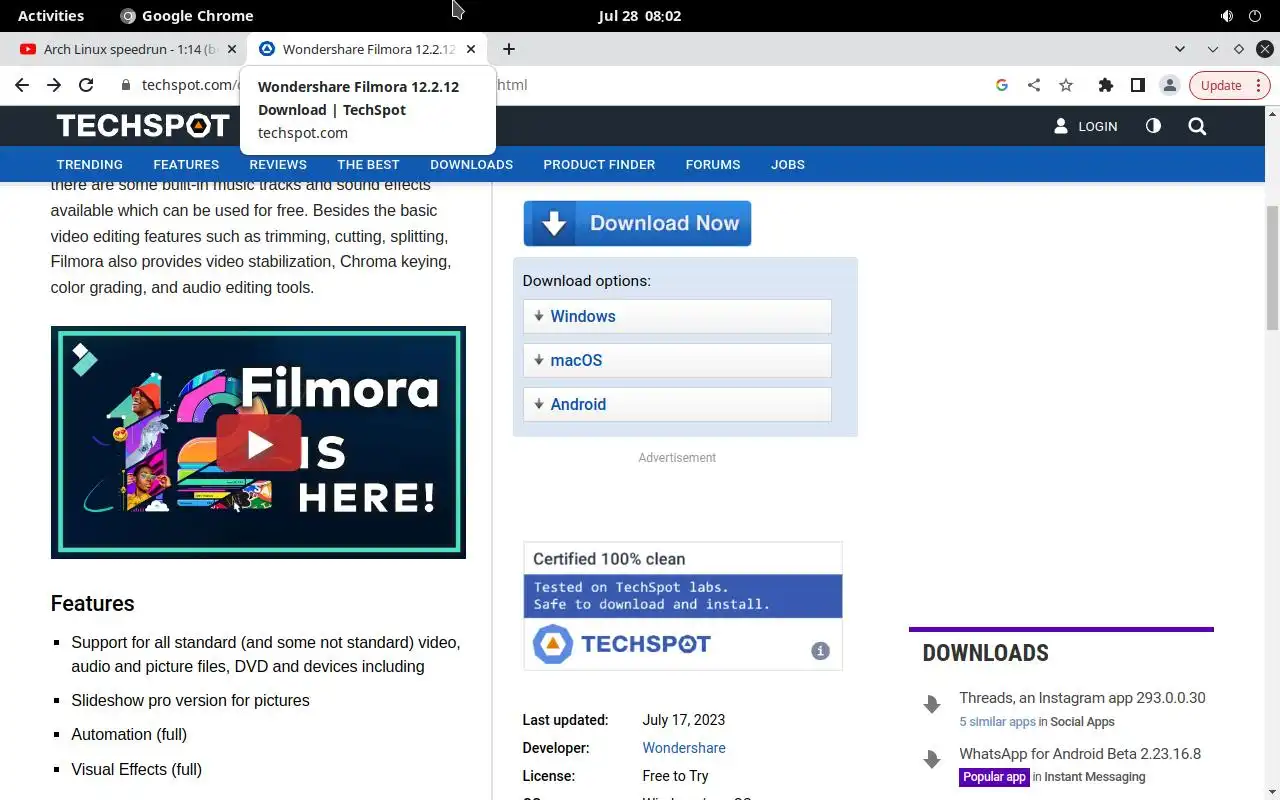Open the Google Chrome app menu
The height and width of the screenshot is (800, 1280).
coord(186,16)
